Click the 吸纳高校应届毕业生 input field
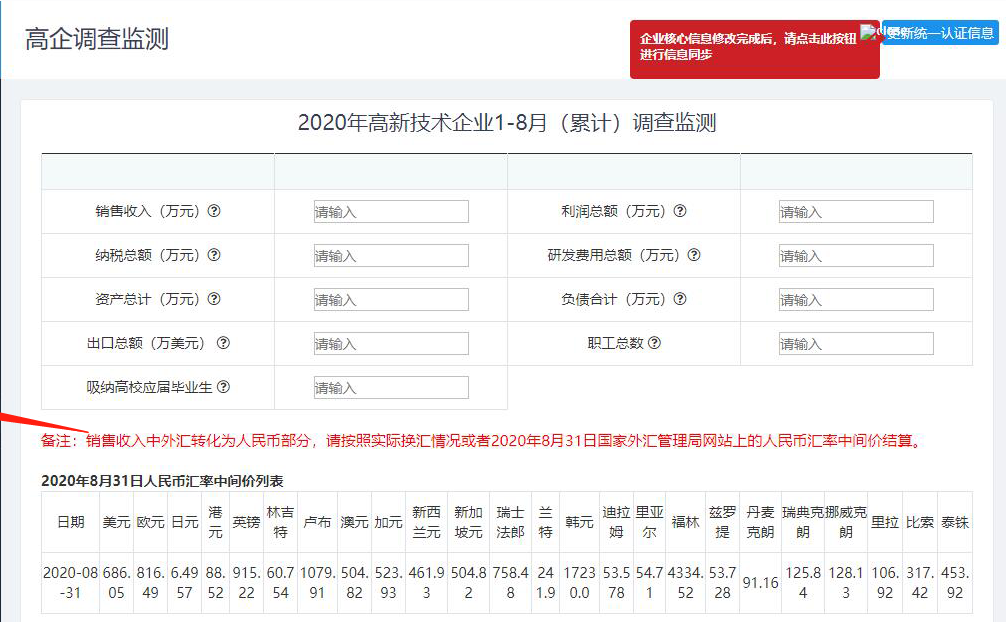Viewport: 1006px width, 622px height. point(391,388)
